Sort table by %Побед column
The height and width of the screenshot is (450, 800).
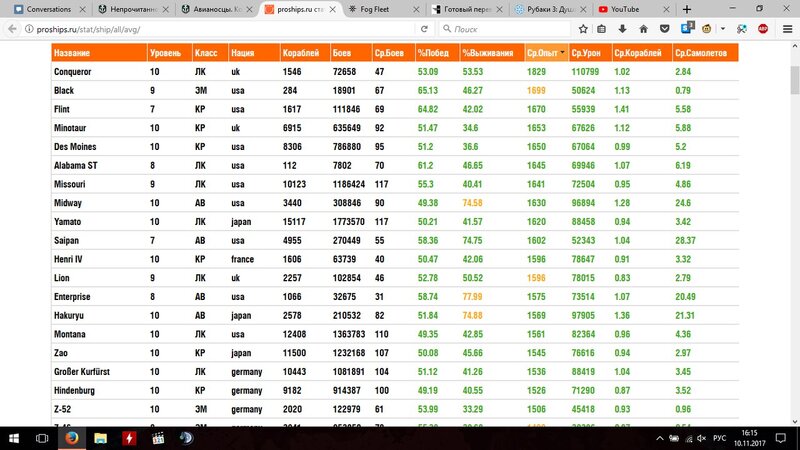pos(437,53)
